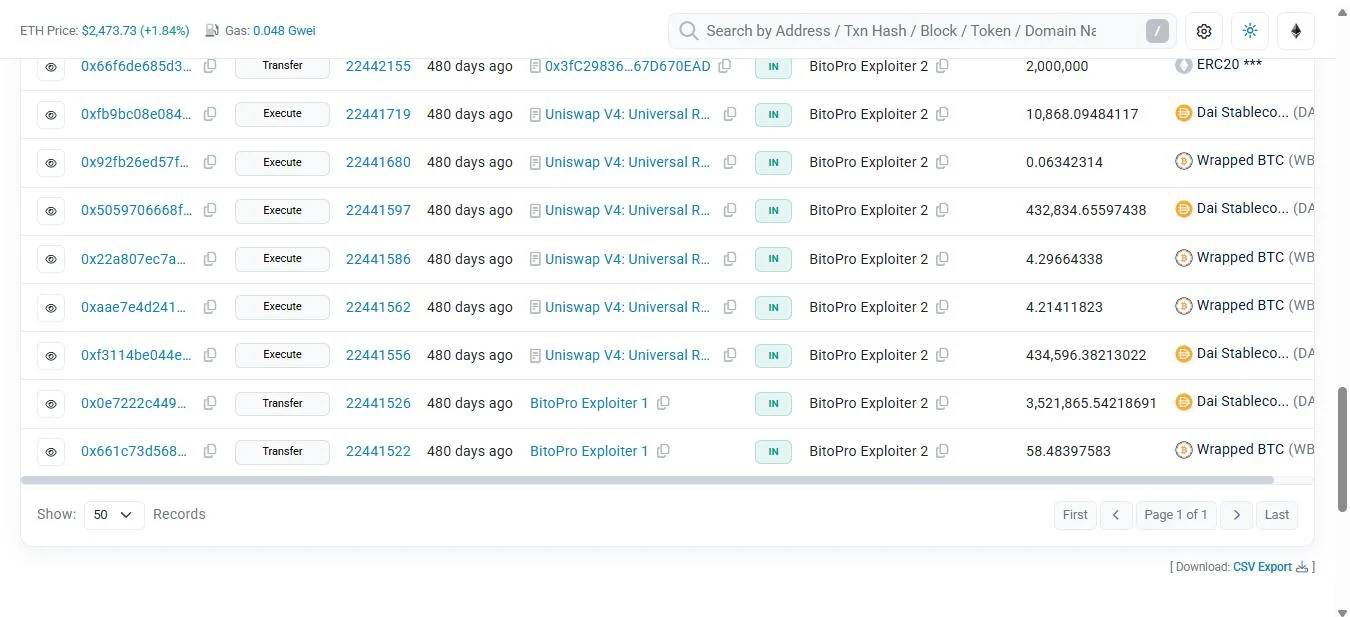The image size is (1350, 617).
Task: Click the vertical page scrollbar thumb
Action: tap(1342, 449)
